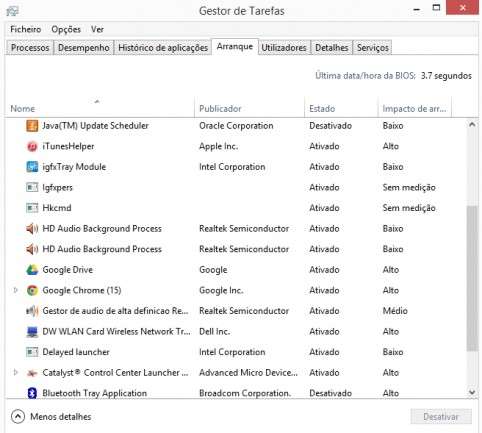Click the Google Drive icon
482x433 pixels.
[32, 270]
